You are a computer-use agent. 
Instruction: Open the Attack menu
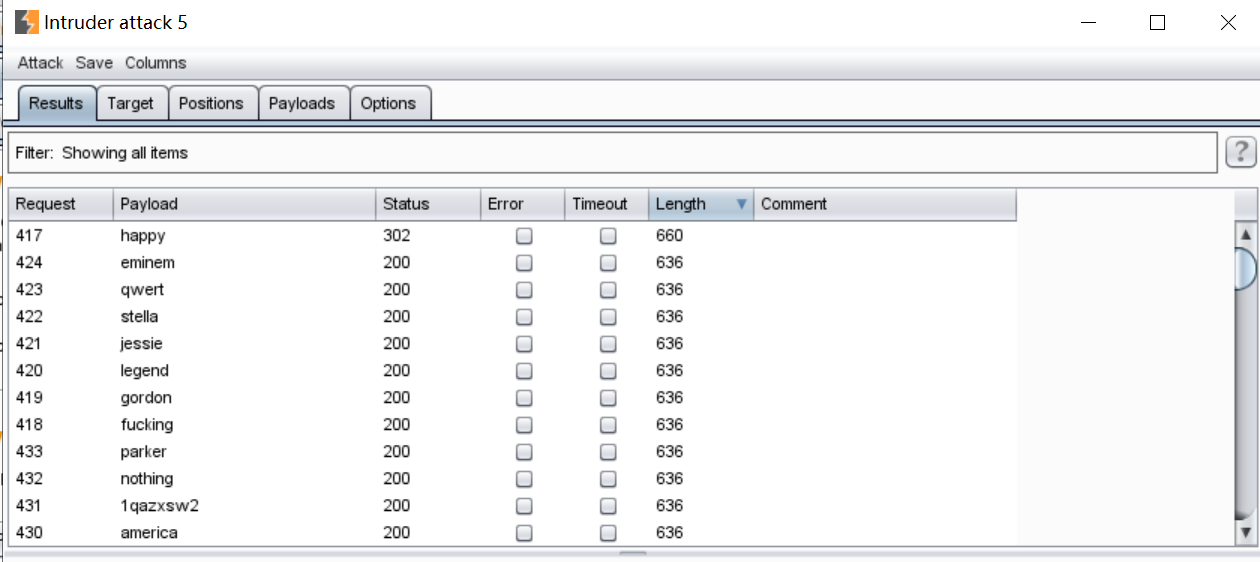coord(40,63)
